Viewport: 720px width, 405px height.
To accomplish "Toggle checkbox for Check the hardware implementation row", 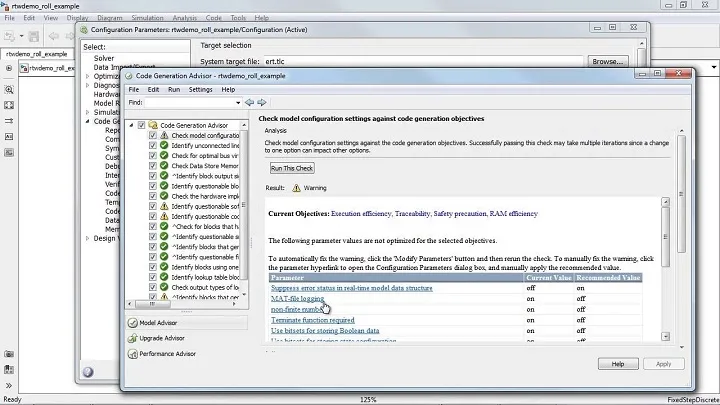I will [152, 196].
